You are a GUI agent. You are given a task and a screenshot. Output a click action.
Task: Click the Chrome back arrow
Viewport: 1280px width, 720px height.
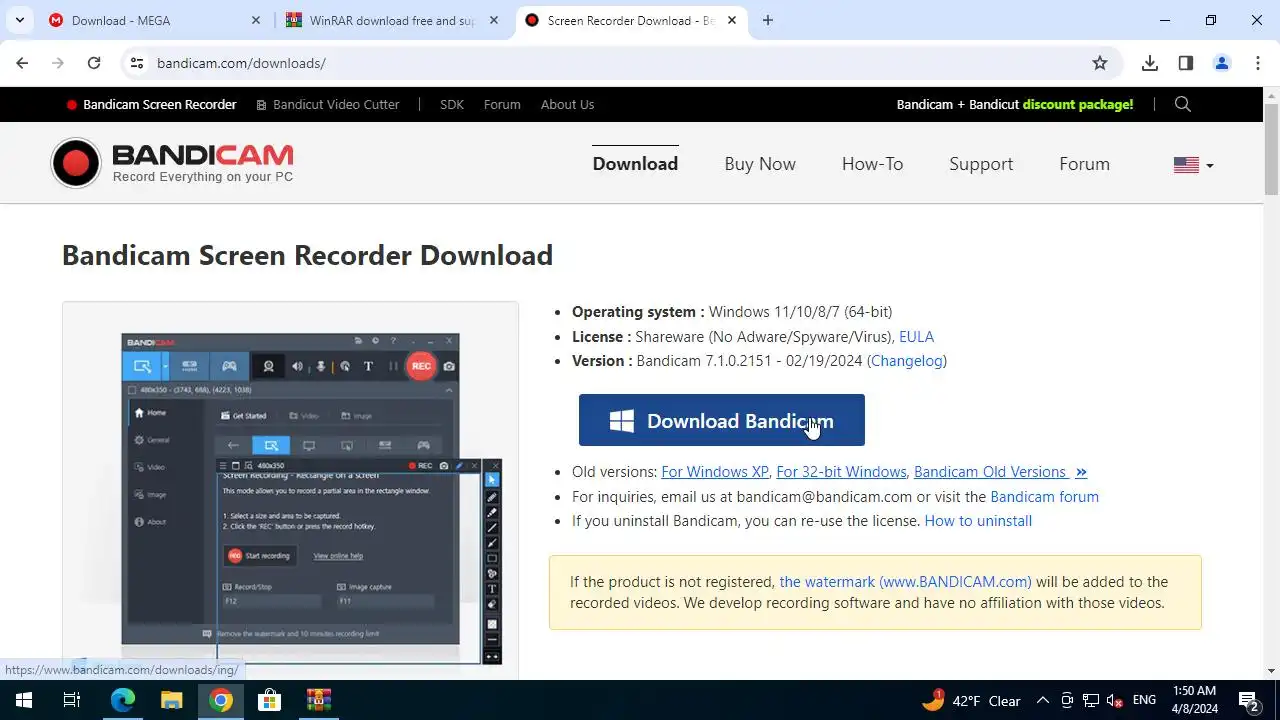[22, 63]
